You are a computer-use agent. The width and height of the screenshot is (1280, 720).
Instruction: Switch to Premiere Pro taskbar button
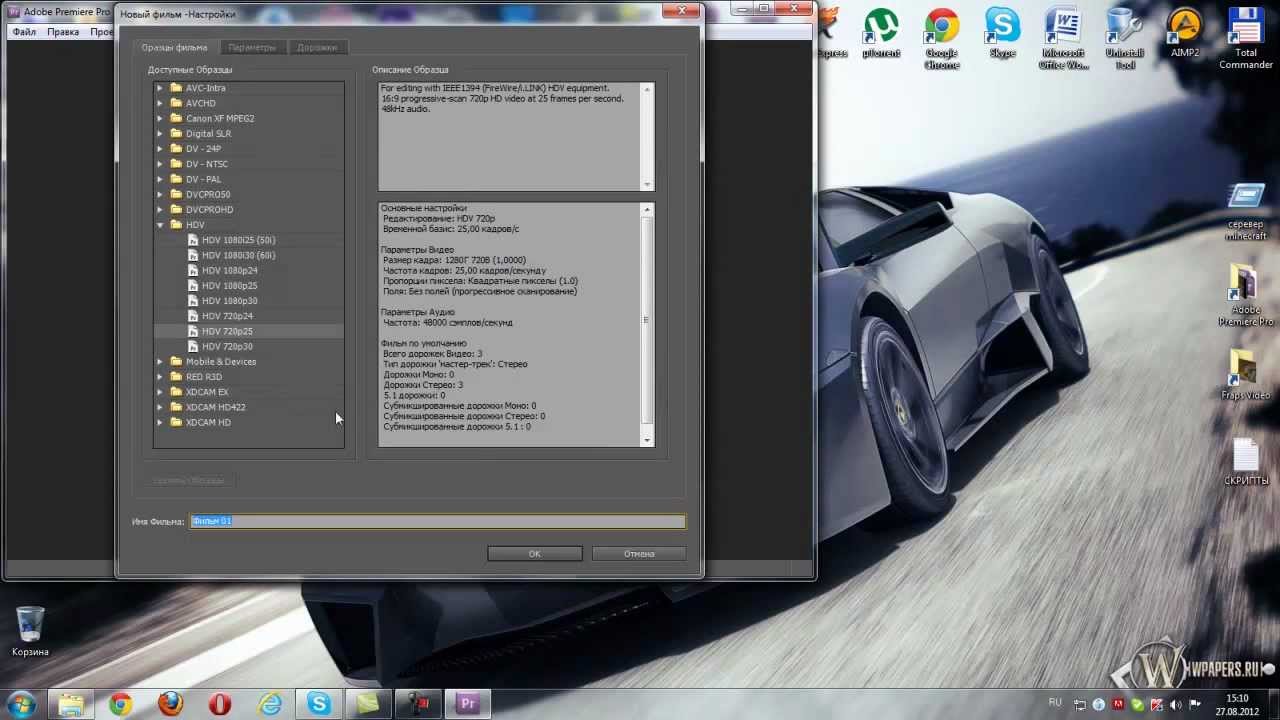pyautogui.click(x=468, y=704)
